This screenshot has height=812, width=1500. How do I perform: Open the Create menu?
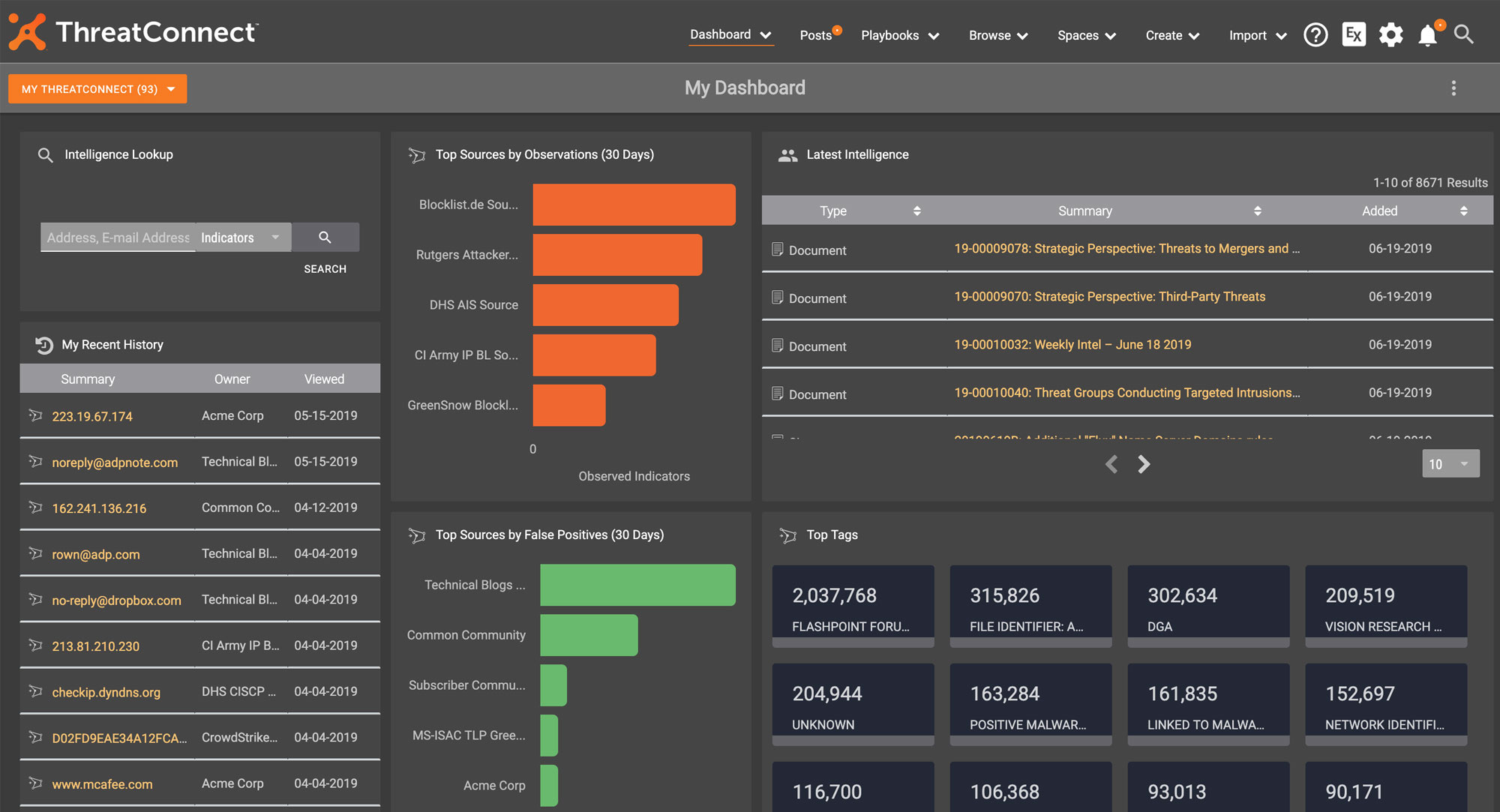pyautogui.click(x=1172, y=35)
